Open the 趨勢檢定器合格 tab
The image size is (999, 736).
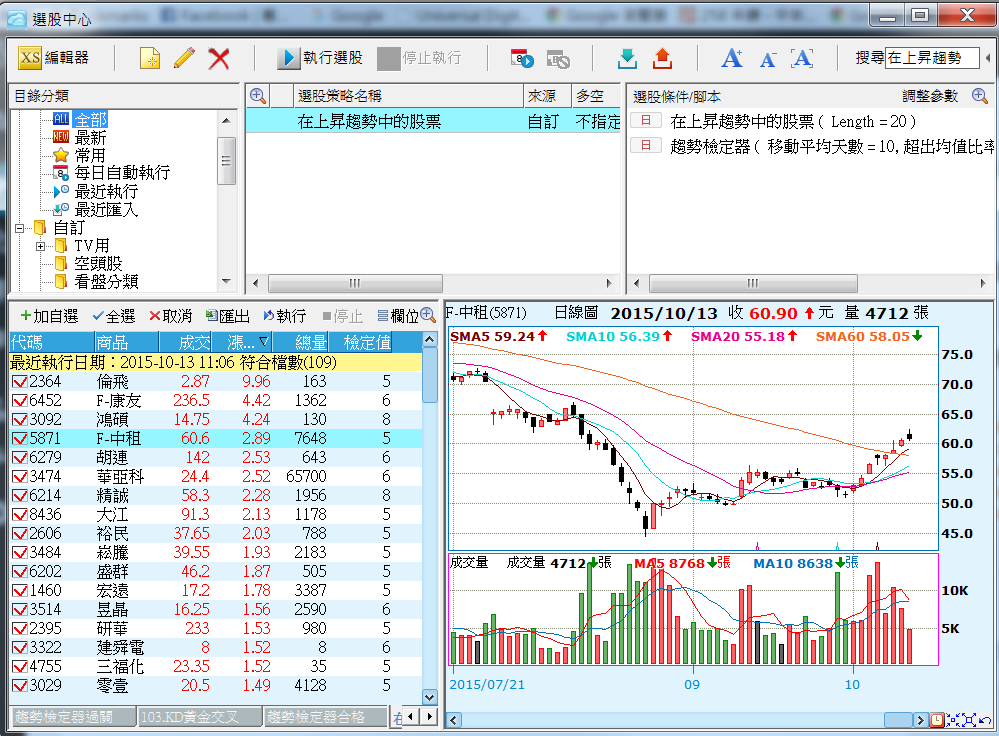coord(326,717)
